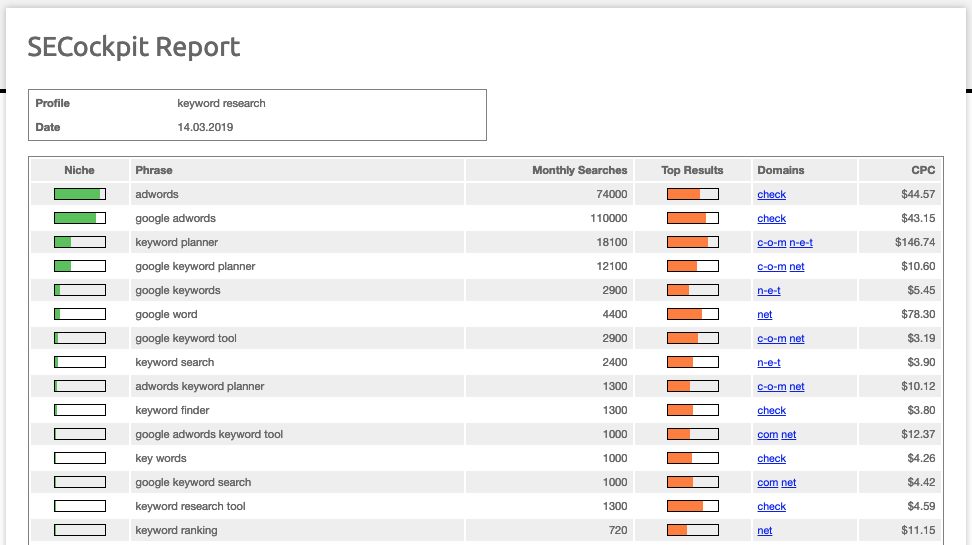Select the 'net' link in the google word row
The width and height of the screenshot is (972, 545).
coord(764,315)
